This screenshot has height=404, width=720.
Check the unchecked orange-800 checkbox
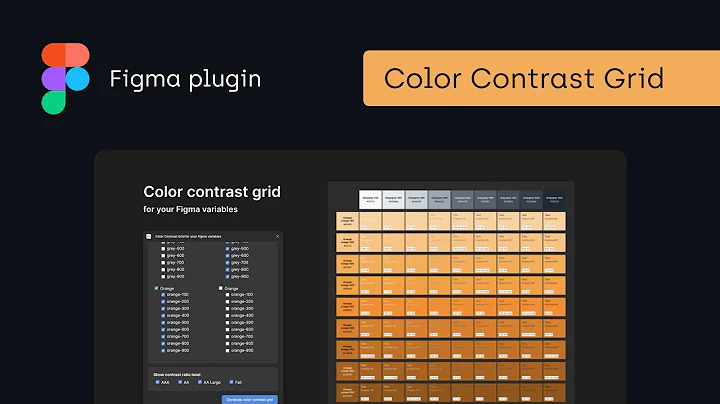[227, 343]
